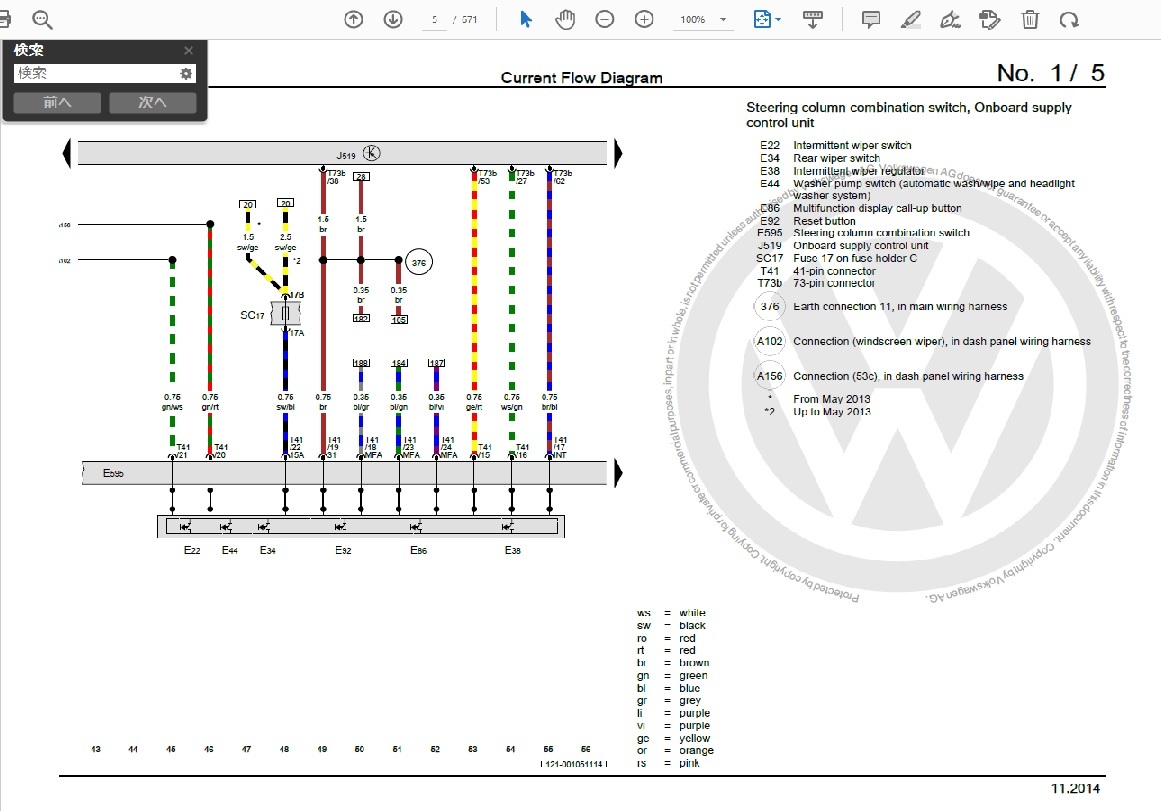Select the highlight text pen tool

(910, 19)
